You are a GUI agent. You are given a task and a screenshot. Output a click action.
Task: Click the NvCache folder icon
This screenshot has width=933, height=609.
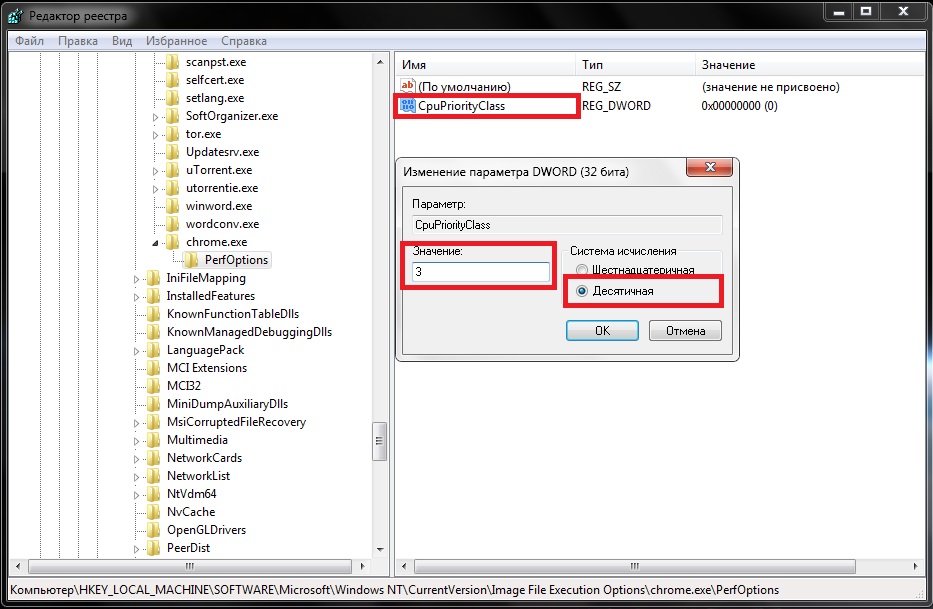pos(153,512)
